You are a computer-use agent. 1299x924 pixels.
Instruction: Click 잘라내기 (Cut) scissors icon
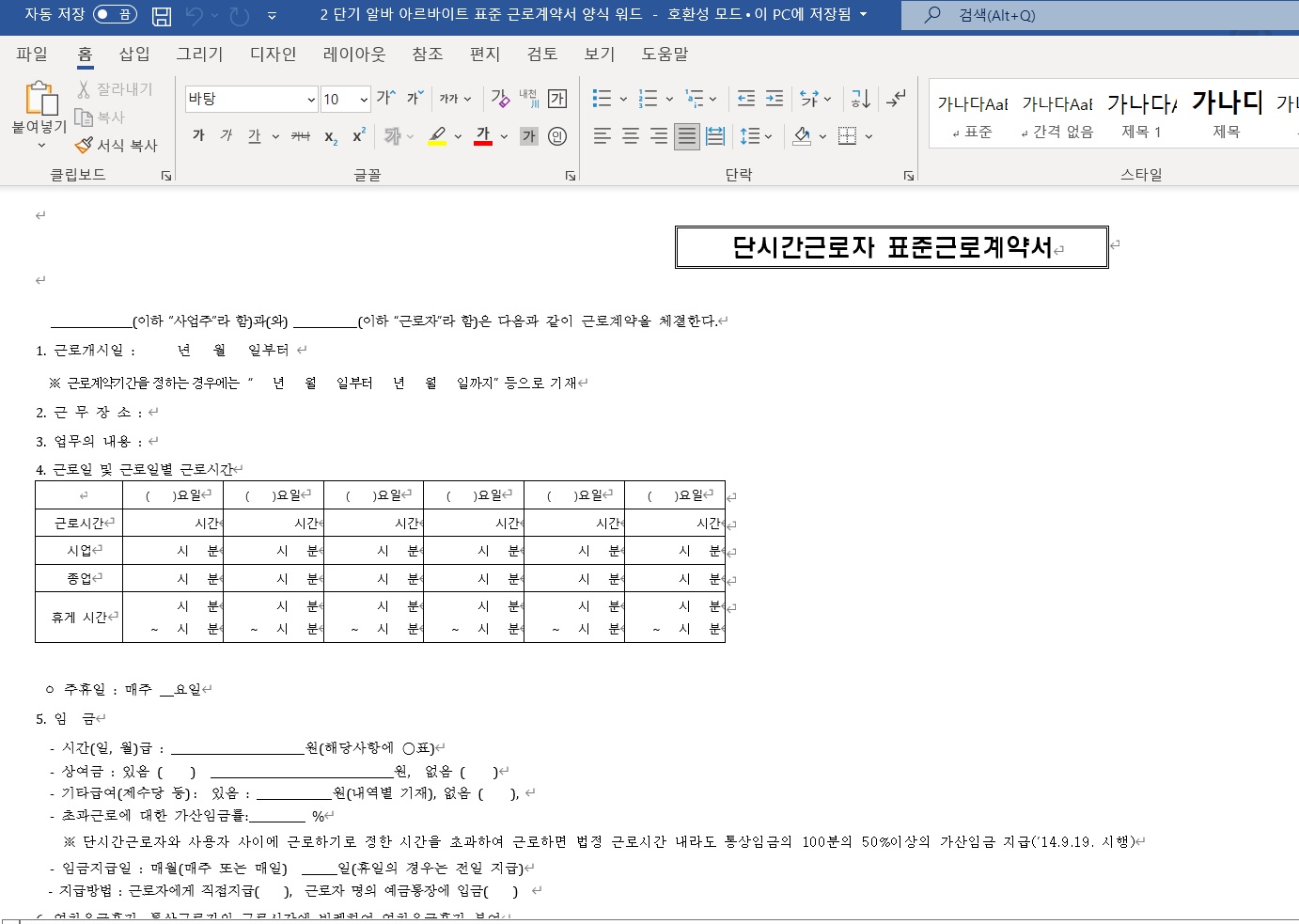pos(84,89)
